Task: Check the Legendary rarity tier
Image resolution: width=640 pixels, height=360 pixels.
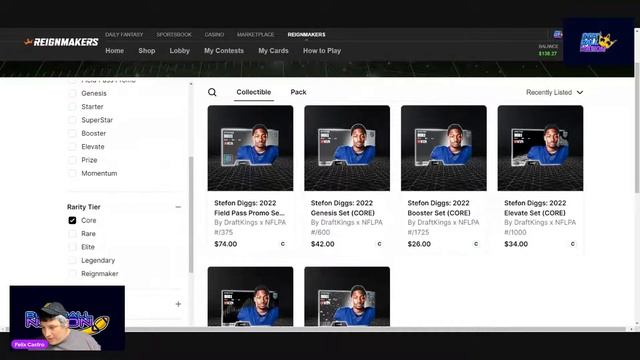Action: (72, 260)
